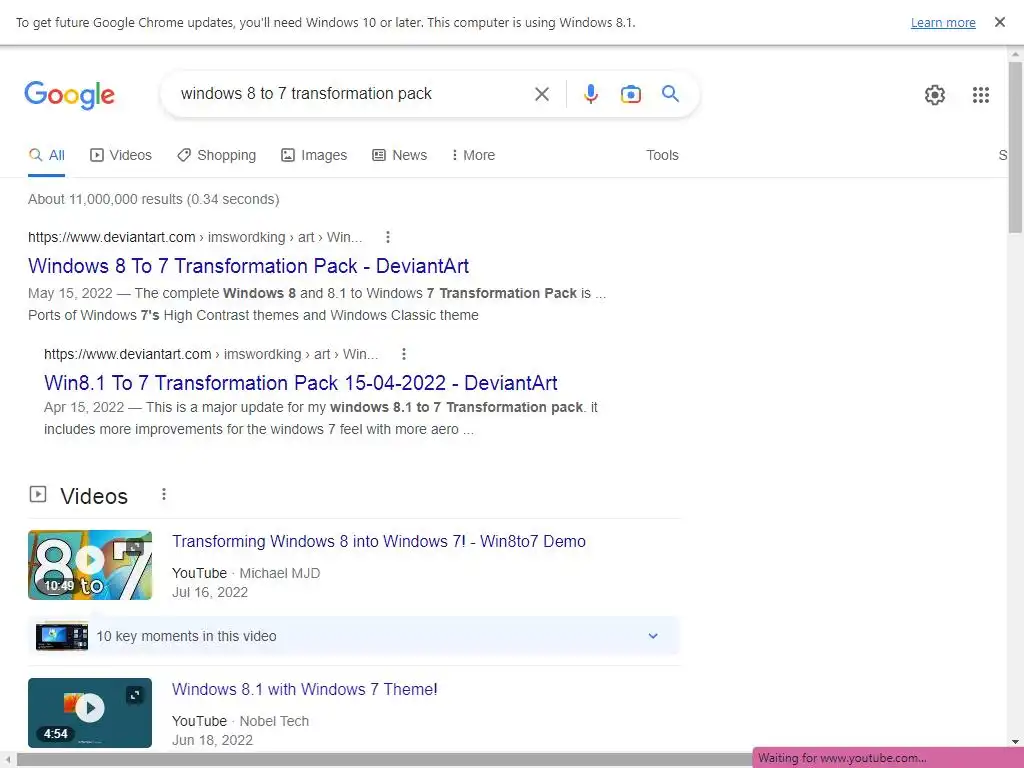Select the All results tab
This screenshot has width=1024, height=768.
tap(46, 155)
